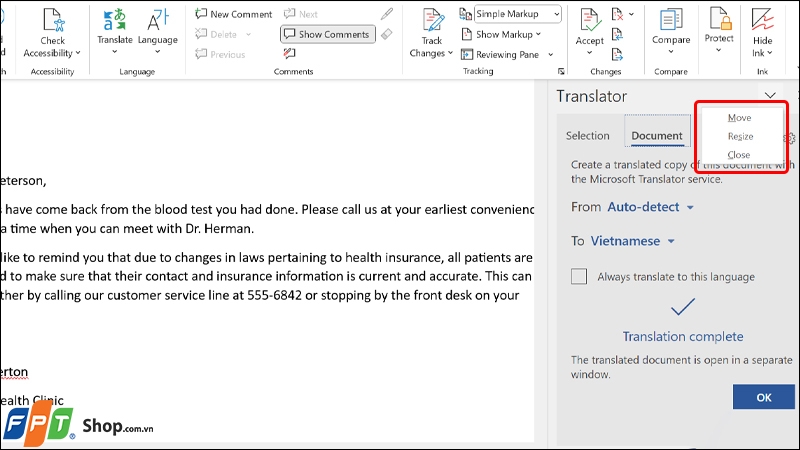Expand the Reviewing Pane dropdown arrow

[551, 55]
